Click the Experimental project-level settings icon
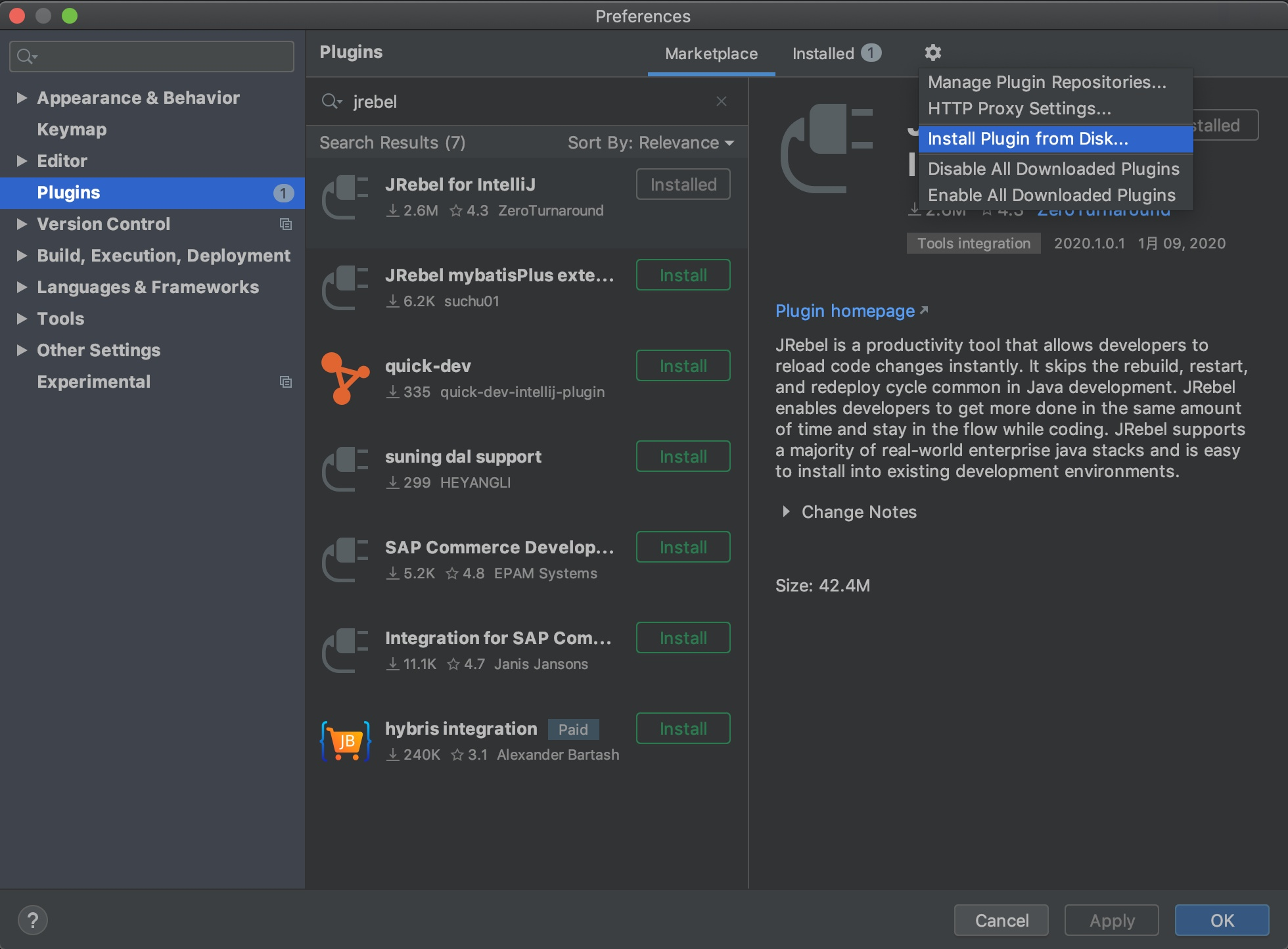Viewport: 1288px width, 949px height. point(286,382)
